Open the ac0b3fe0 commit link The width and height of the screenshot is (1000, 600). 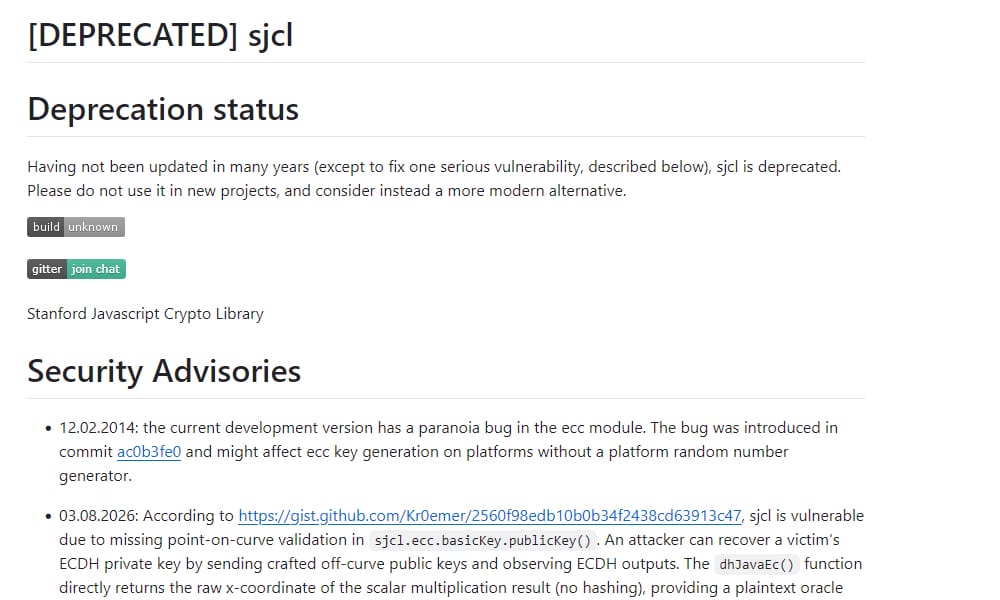tap(149, 452)
